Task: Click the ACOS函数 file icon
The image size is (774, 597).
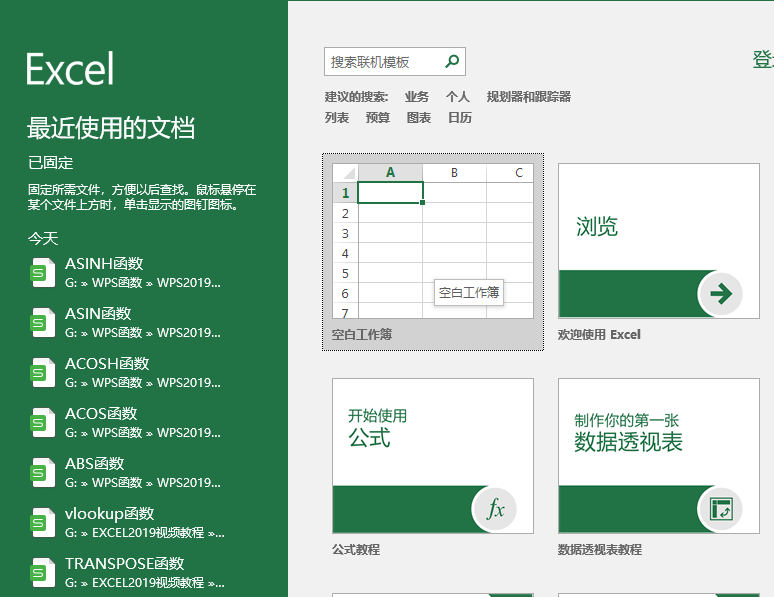Action: [x=43, y=422]
